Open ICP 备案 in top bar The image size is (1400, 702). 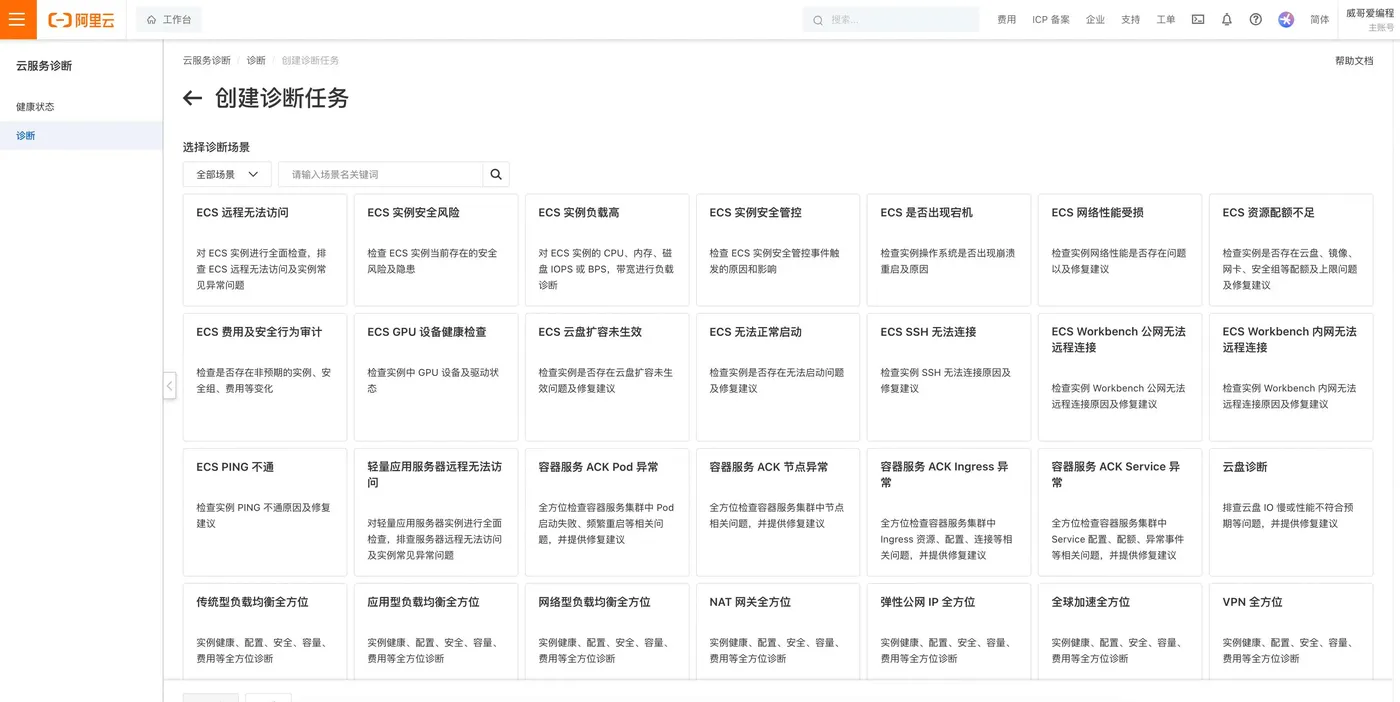(x=1051, y=19)
